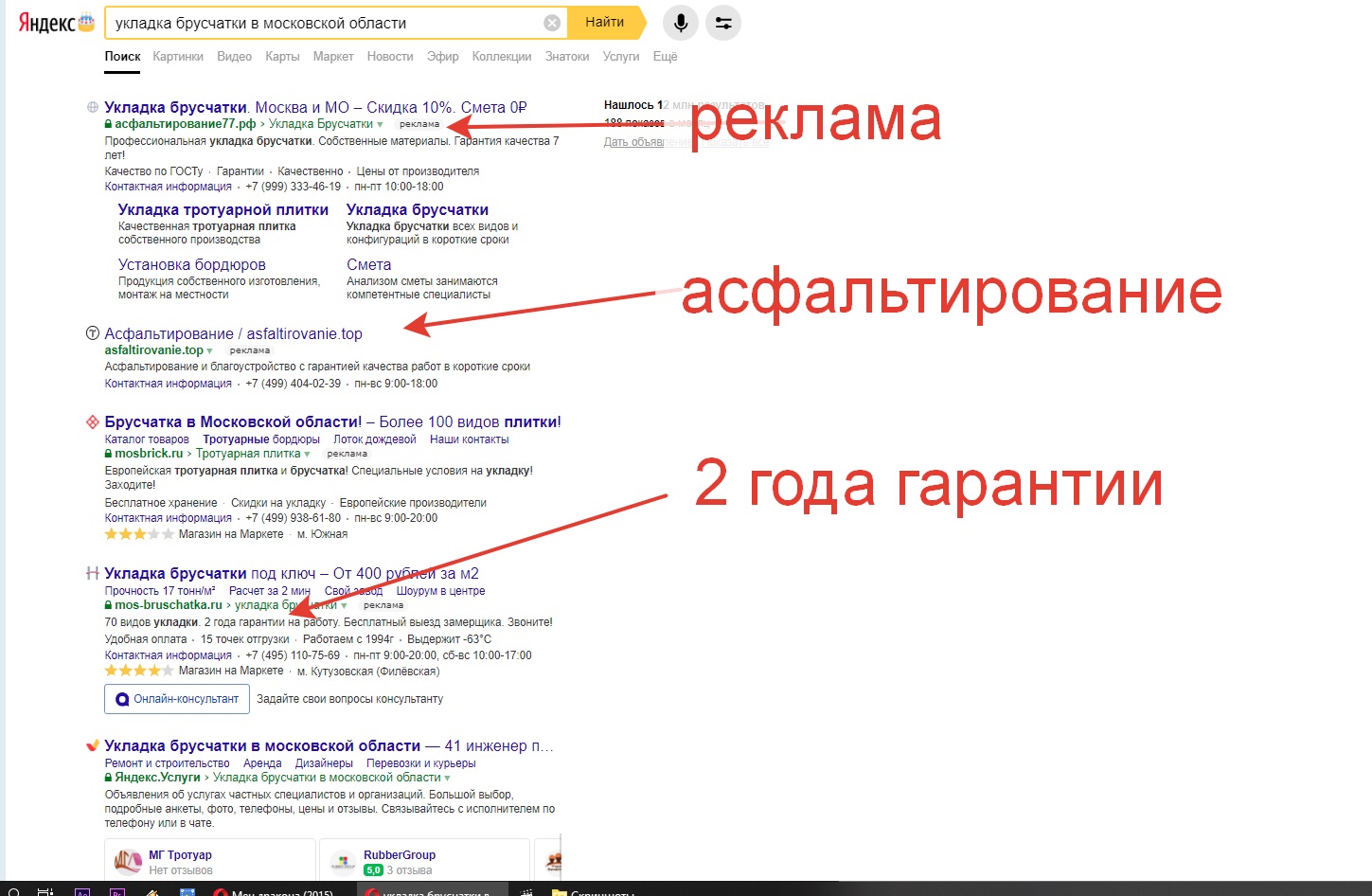1372x896 pixels.
Task: Open Контактная информация for asfaltirovanie.top
Action: [168, 384]
